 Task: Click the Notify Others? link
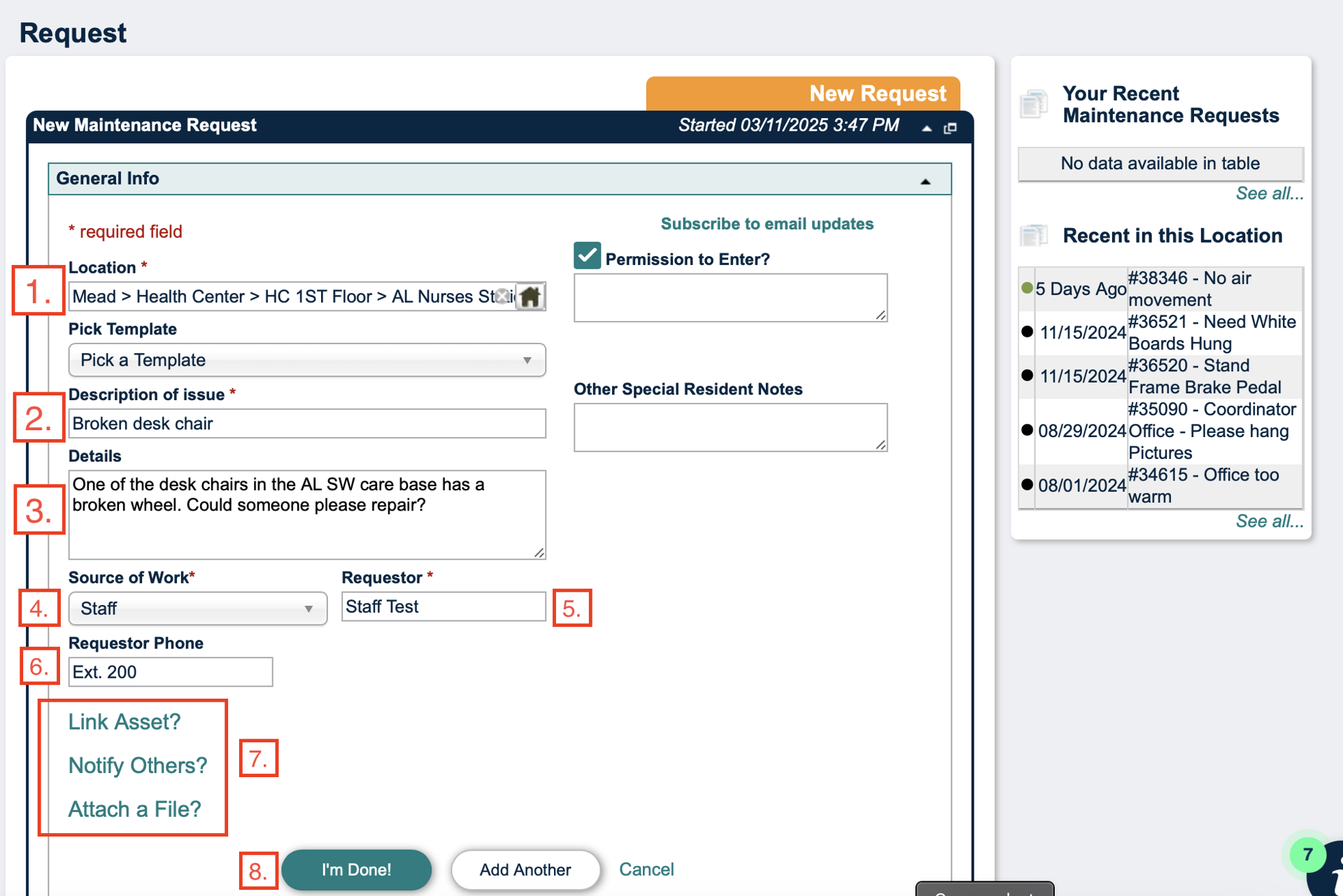138,765
